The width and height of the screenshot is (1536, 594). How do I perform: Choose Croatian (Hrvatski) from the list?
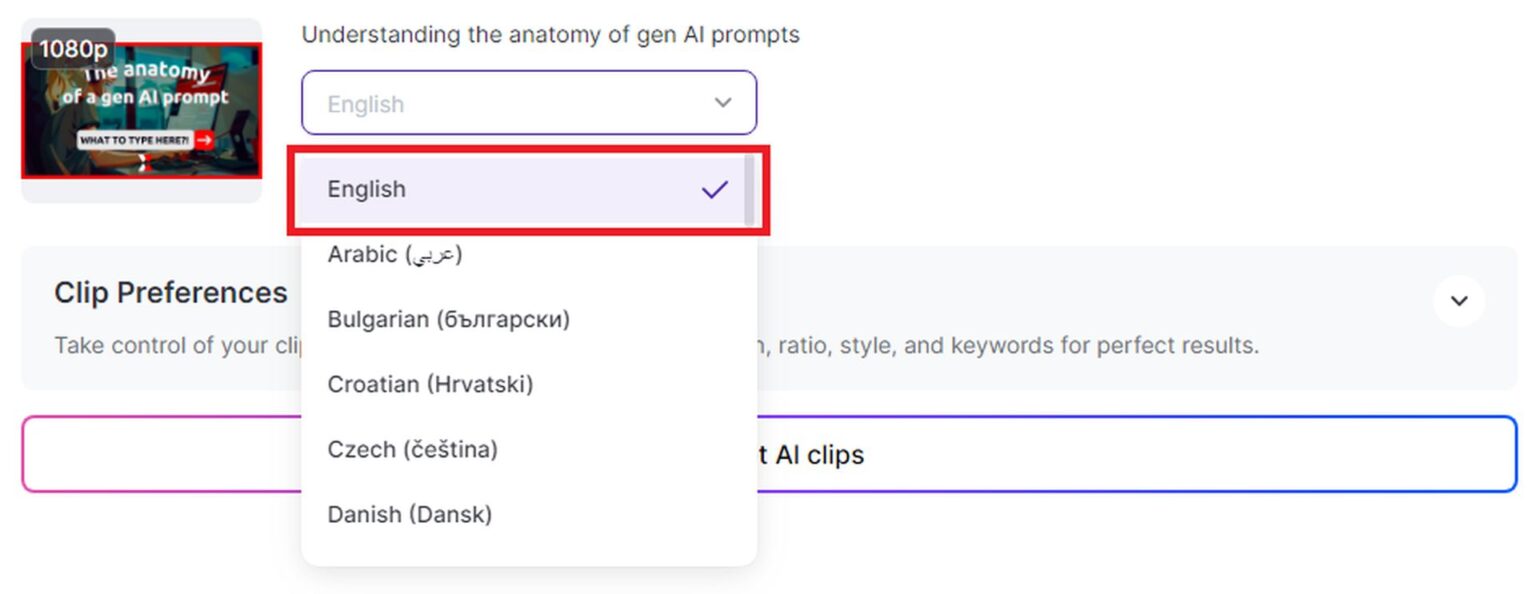430,384
